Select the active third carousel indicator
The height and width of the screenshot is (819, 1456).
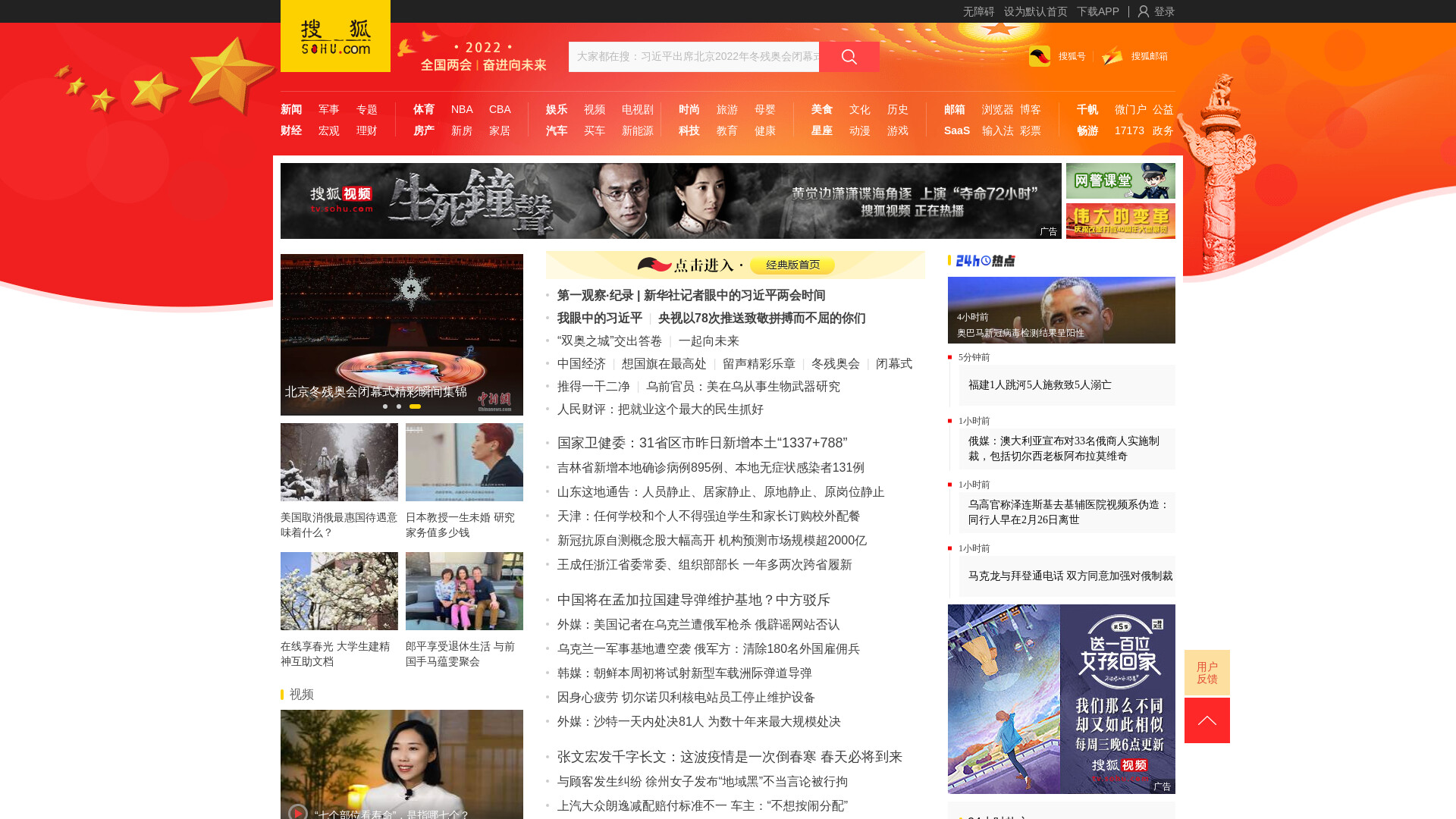(x=415, y=406)
